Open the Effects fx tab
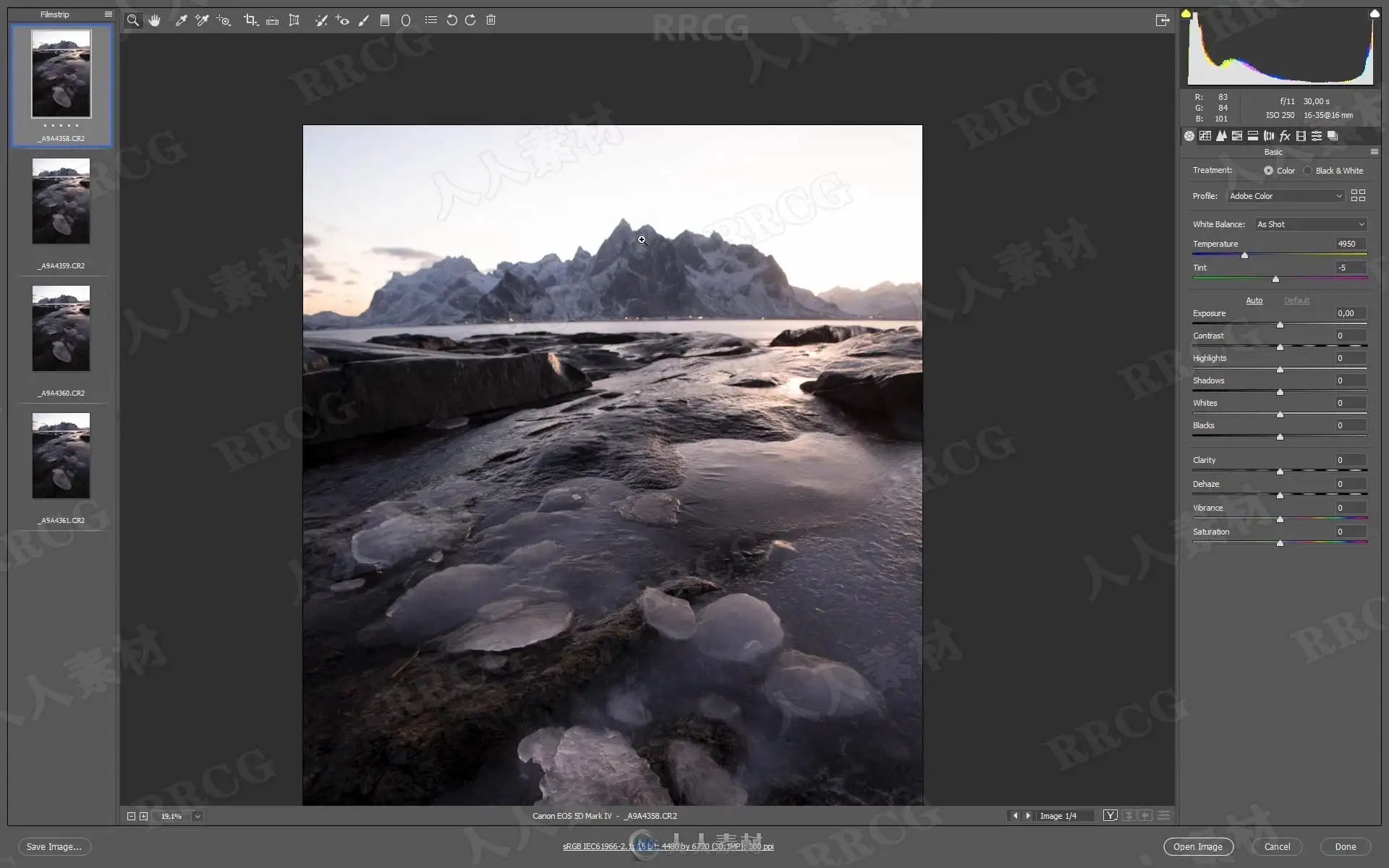This screenshot has height=868, width=1389. coord(1285,136)
